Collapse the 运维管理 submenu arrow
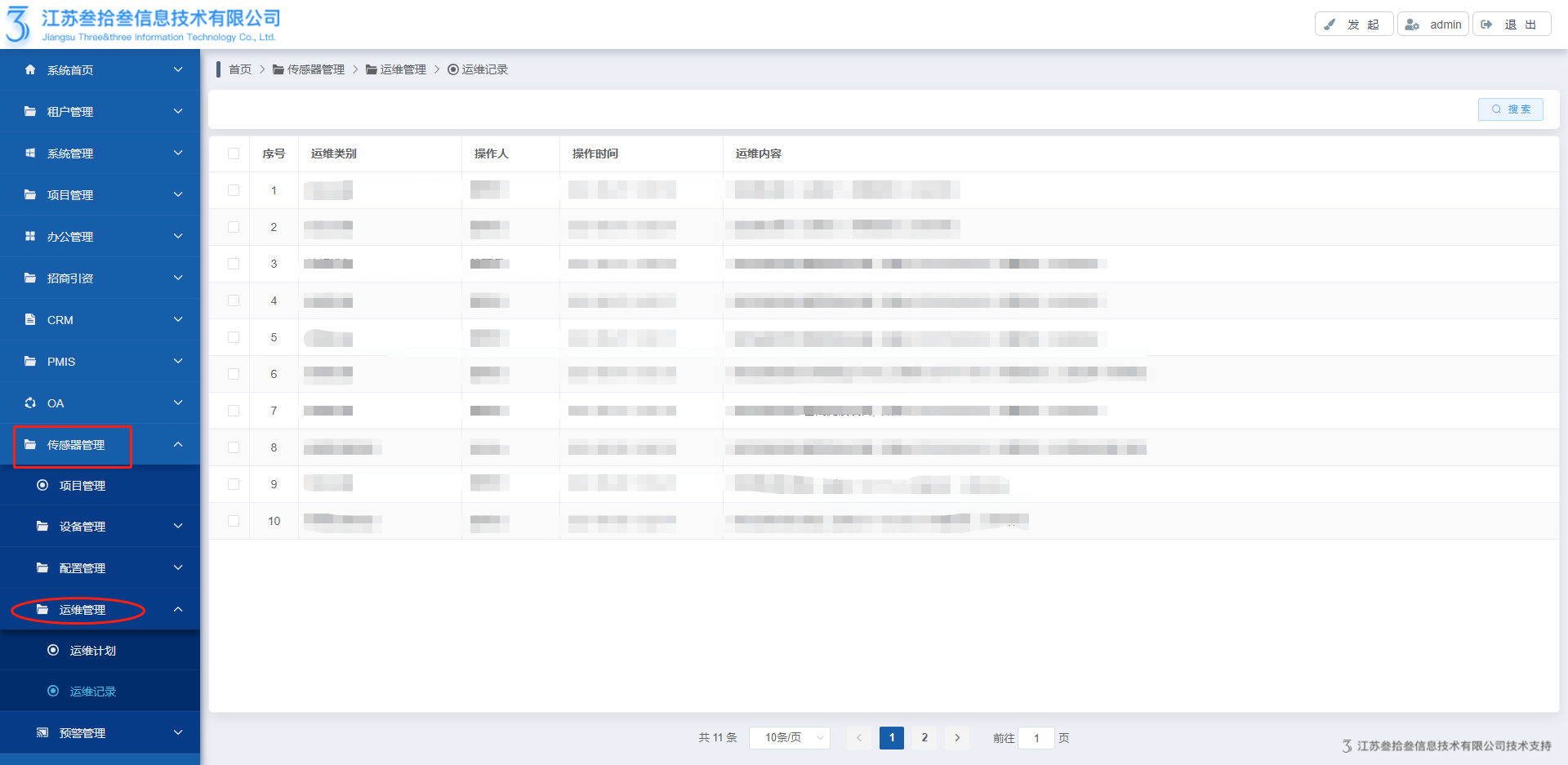Screen dimensions: 1568x765 [178, 610]
